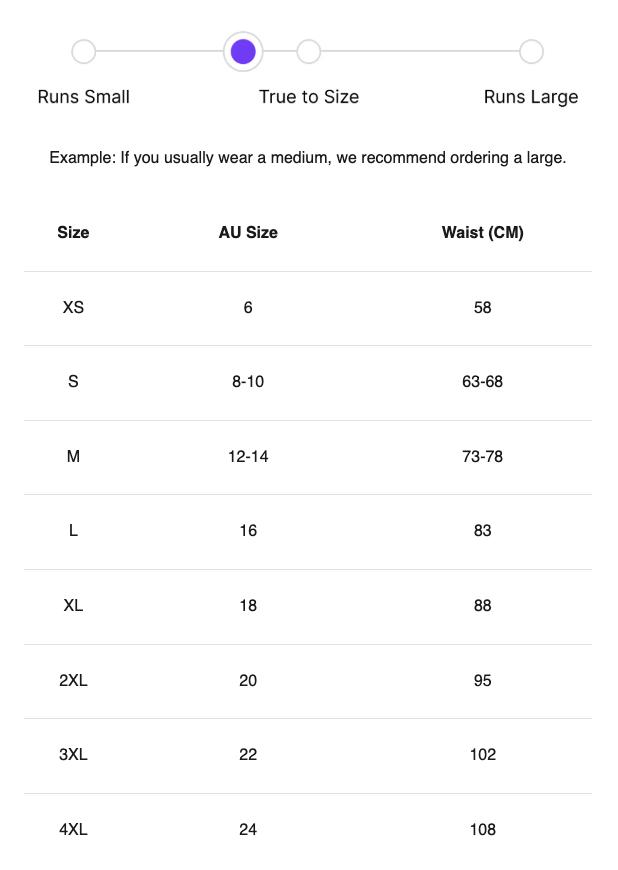Viewport: 618px width, 870px height.
Task: Click the Runs Small label
Action: (84, 97)
